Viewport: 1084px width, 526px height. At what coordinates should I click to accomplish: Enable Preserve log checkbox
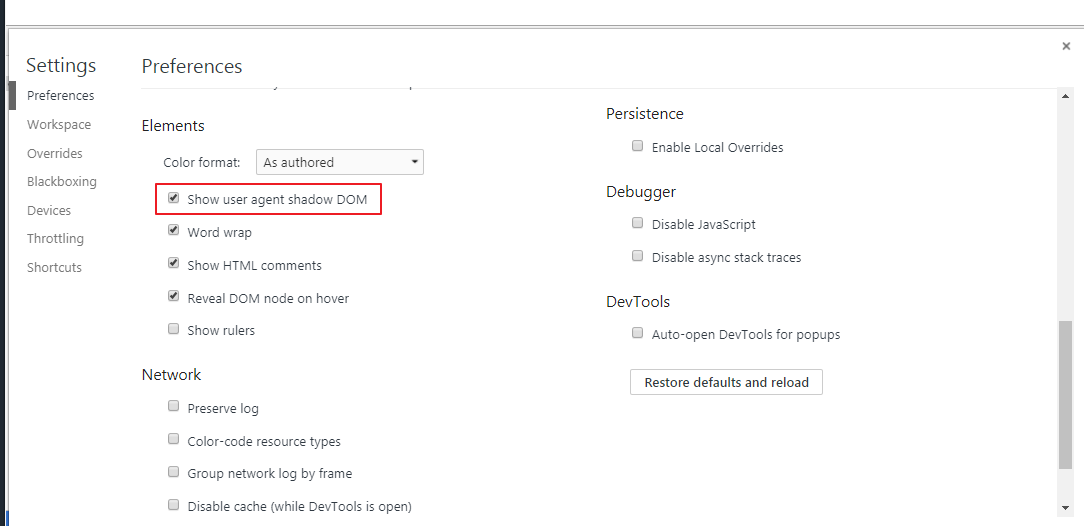174,407
